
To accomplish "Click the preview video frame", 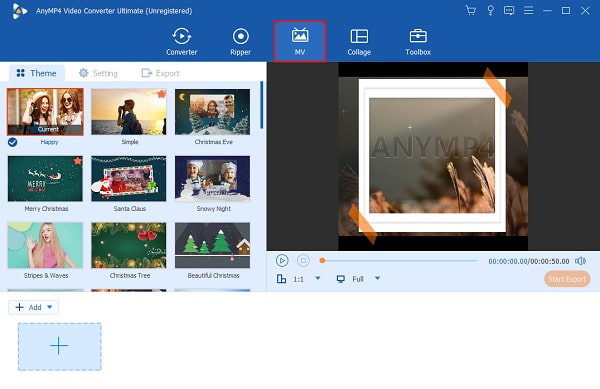I will [x=433, y=156].
